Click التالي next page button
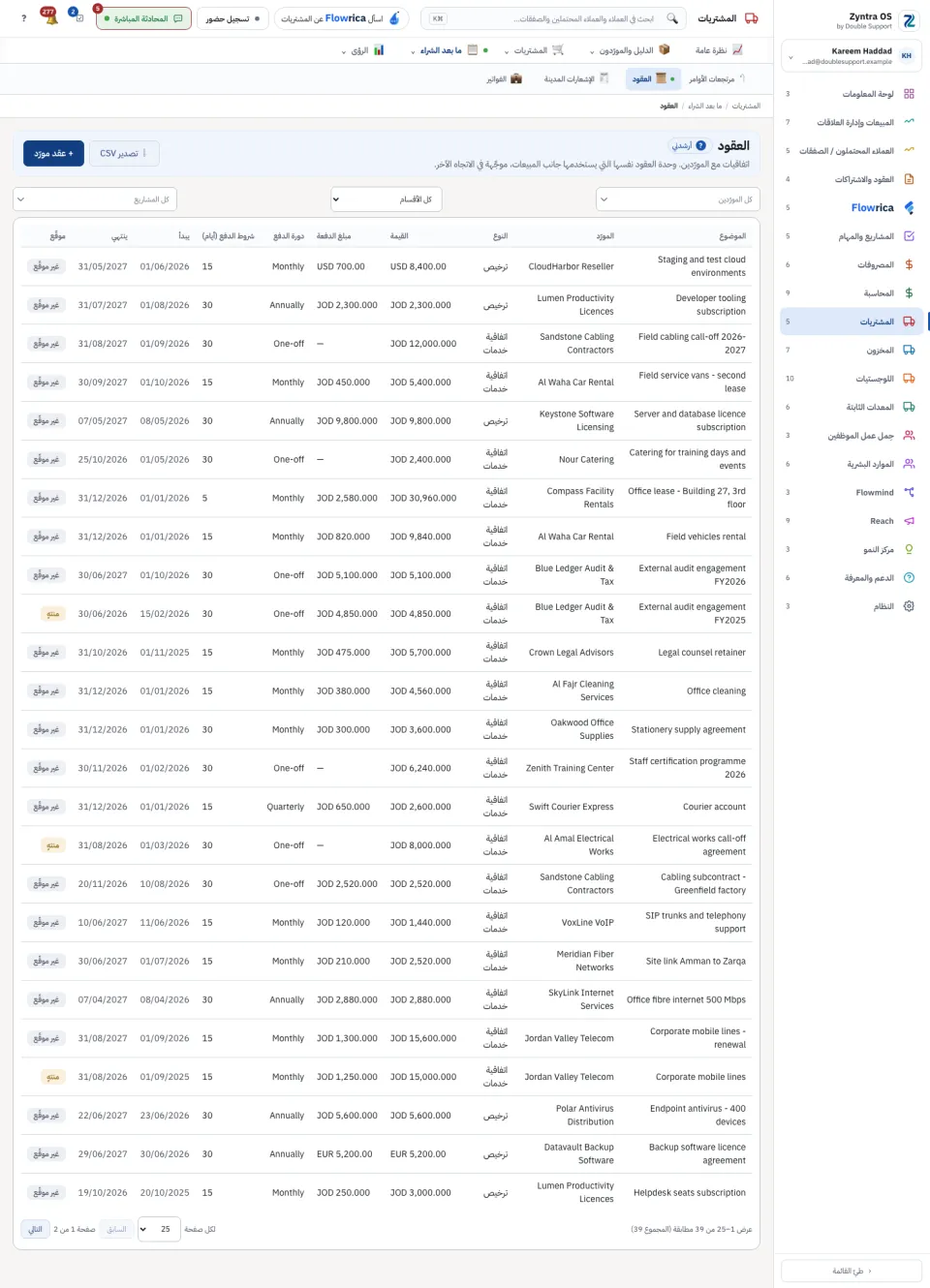 tap(35, 1229)
